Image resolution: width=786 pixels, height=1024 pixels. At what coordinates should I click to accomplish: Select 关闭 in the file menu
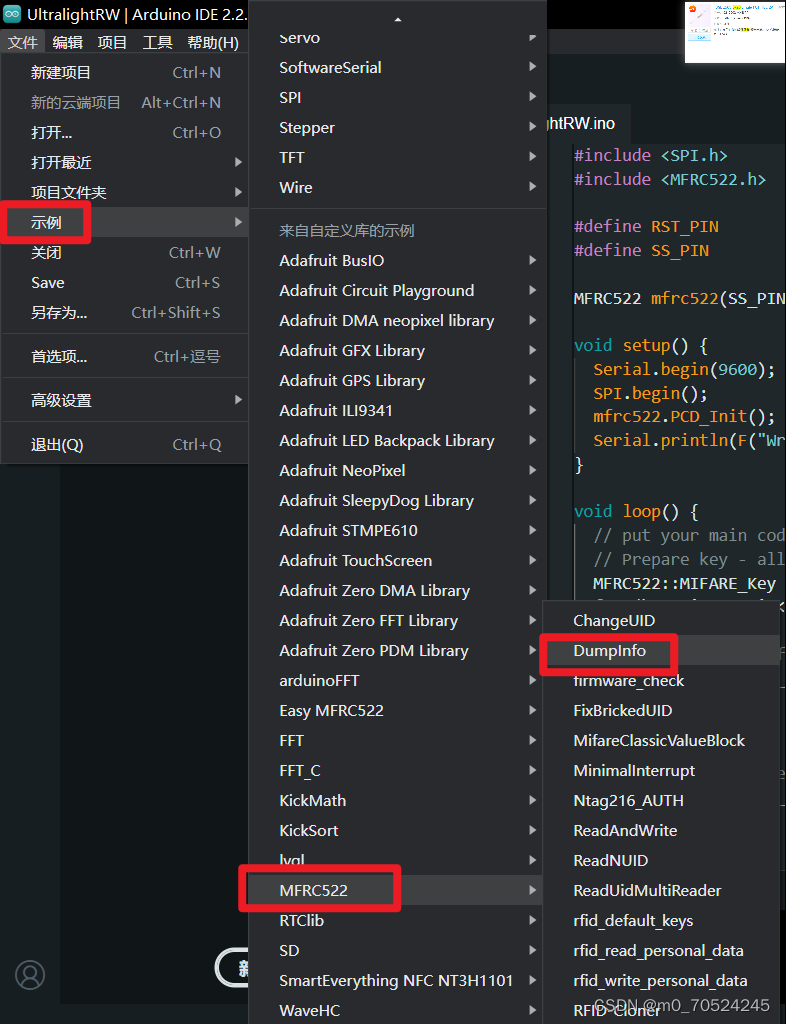click(125, 252)
